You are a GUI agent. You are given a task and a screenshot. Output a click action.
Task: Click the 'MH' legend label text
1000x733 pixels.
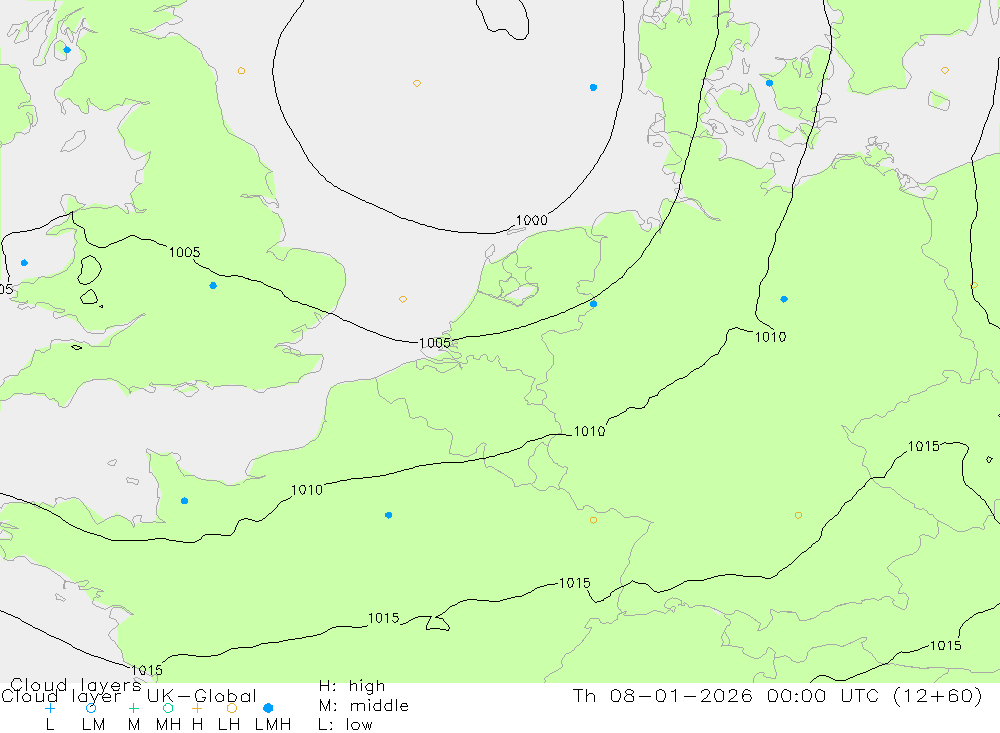168,725
